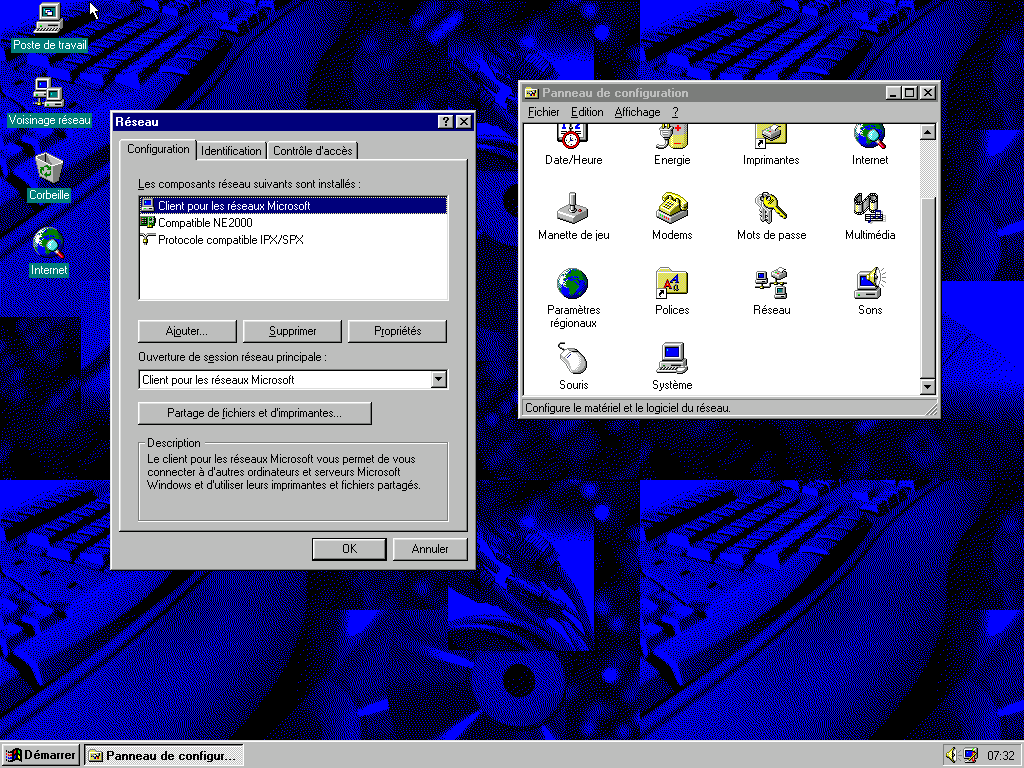Open the Système computer icon

672,358
